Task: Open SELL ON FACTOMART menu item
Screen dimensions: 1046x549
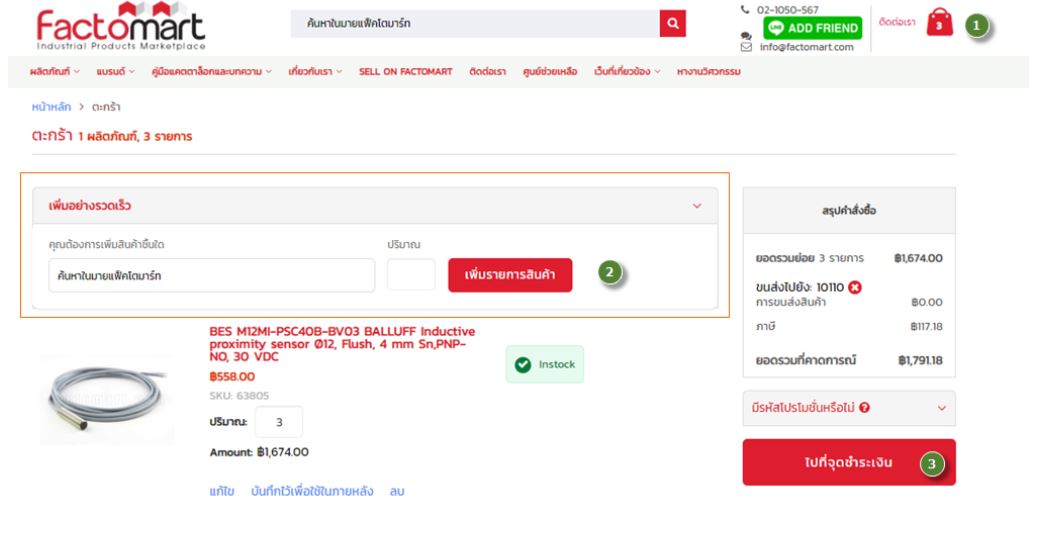Action: 406,71
